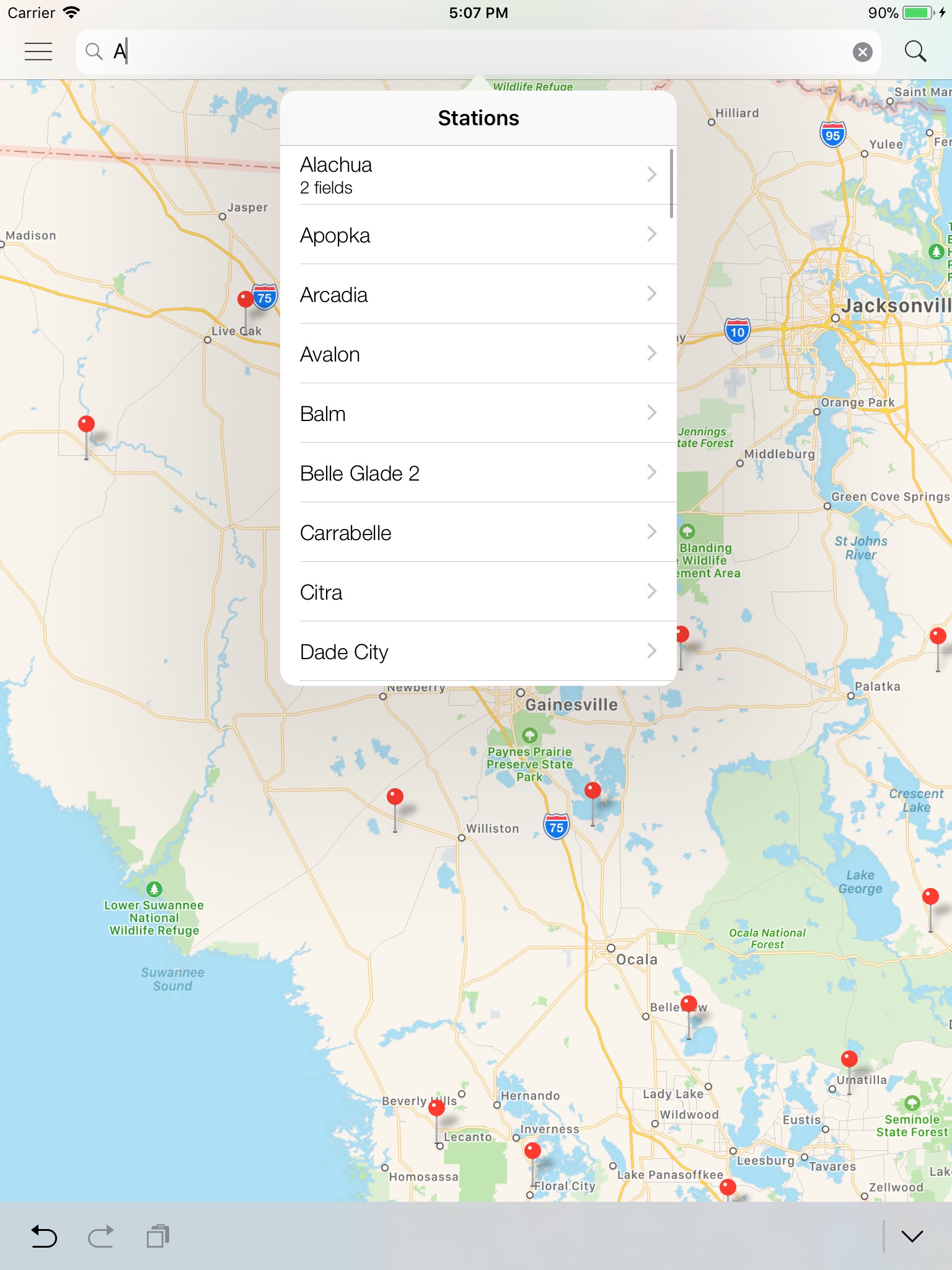Viewport: 952px width, 1270px height.
Task: Tap the Wi-Fi icon in the status bar
Action: tap(72, 12)
